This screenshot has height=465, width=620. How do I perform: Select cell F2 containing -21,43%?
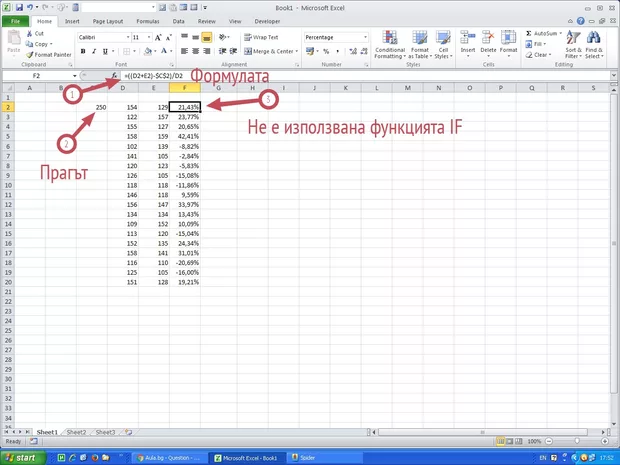[184, 106]
